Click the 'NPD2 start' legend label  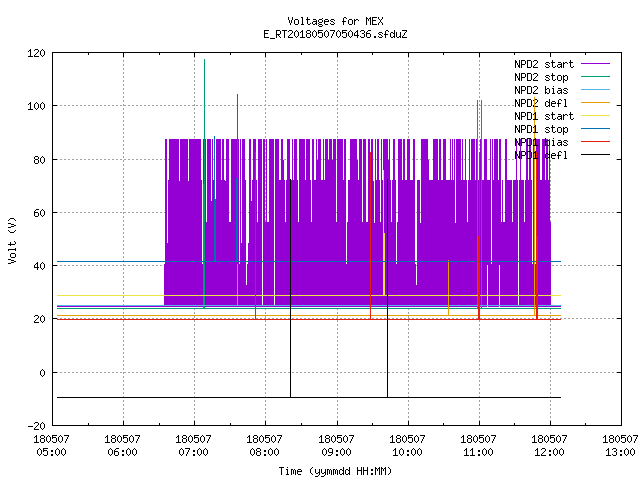pos(544,64)
